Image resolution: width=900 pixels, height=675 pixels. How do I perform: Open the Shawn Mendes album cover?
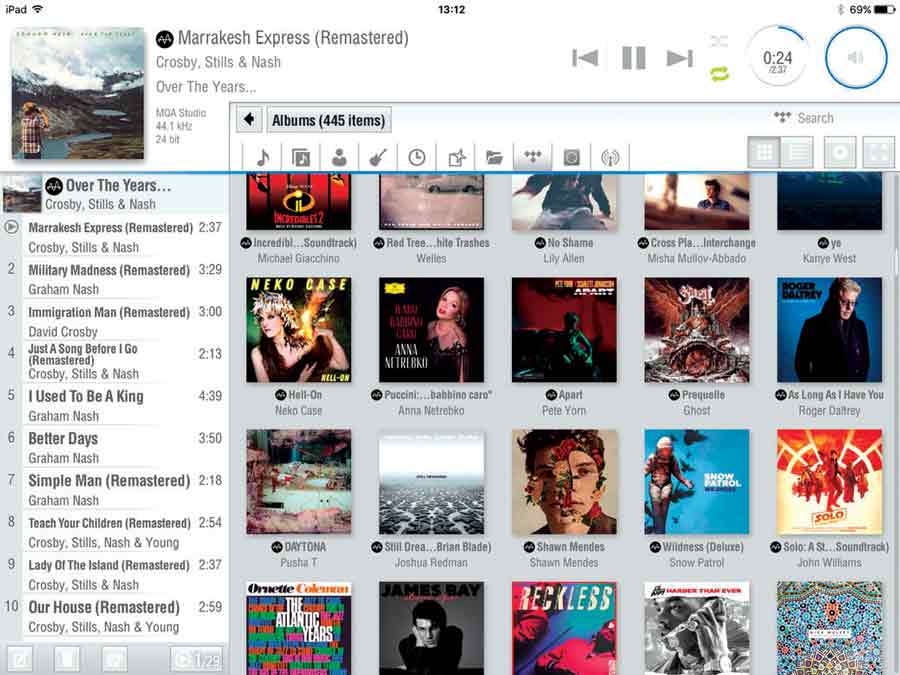click(564, 482)
